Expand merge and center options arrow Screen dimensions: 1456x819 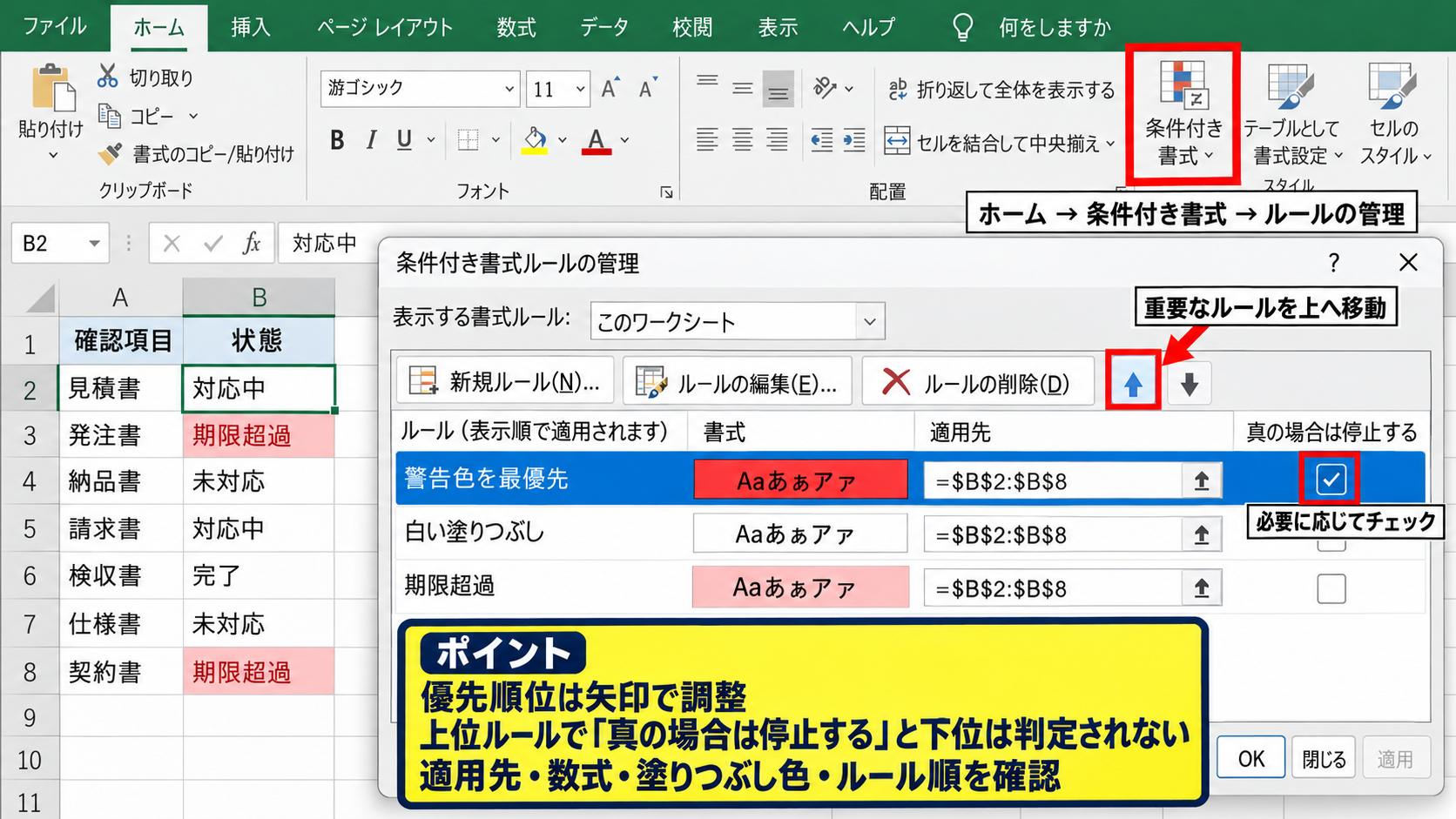point(1109,144)
